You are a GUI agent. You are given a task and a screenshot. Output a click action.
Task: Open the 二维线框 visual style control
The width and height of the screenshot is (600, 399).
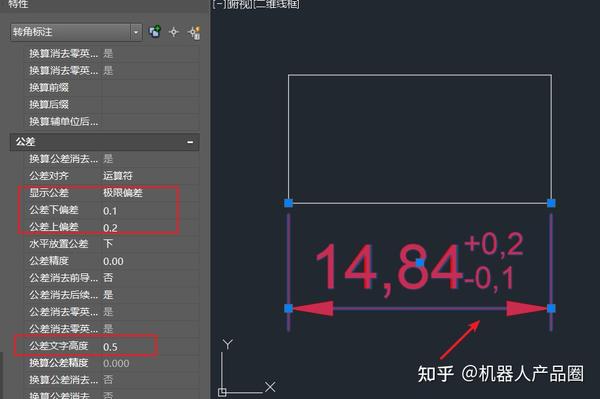pyautogui.click(x=276, y=4)
